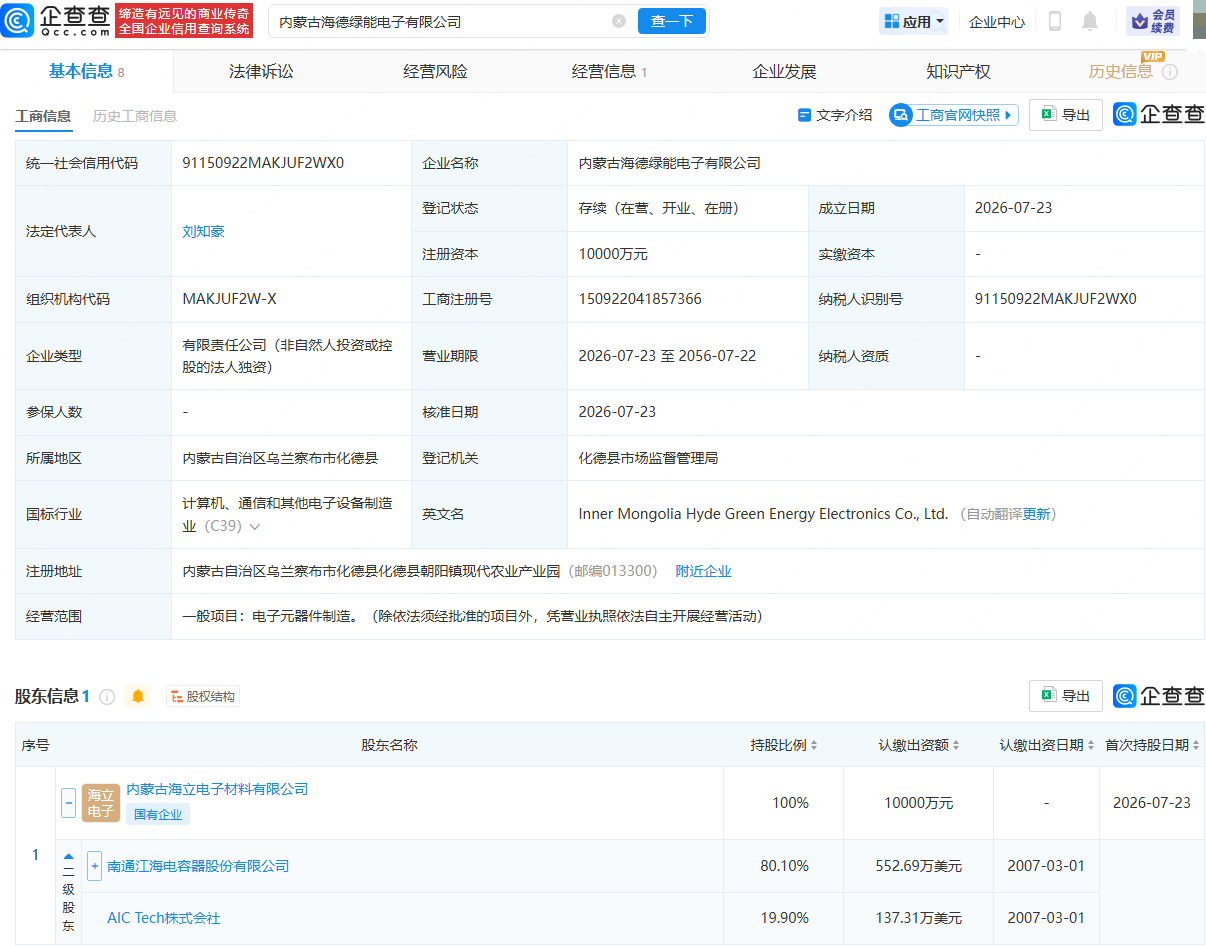Export 工商信息 with the 导出 button
This screenshot has height=946, width=1206.
(1066, 115)
